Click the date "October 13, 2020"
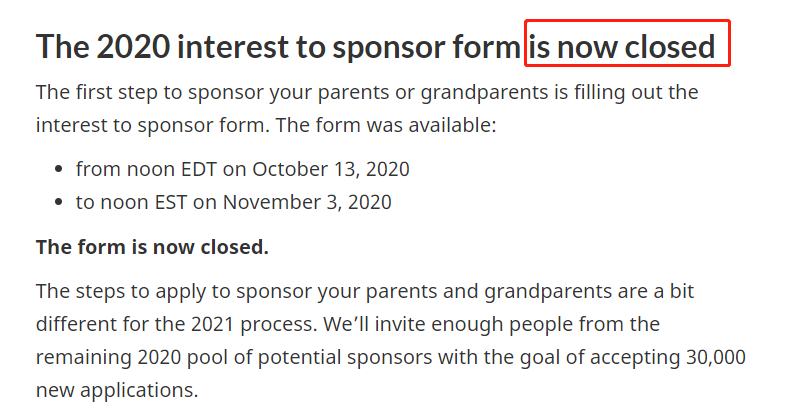Viewport: 800px width, 413px height. [330, 169]
